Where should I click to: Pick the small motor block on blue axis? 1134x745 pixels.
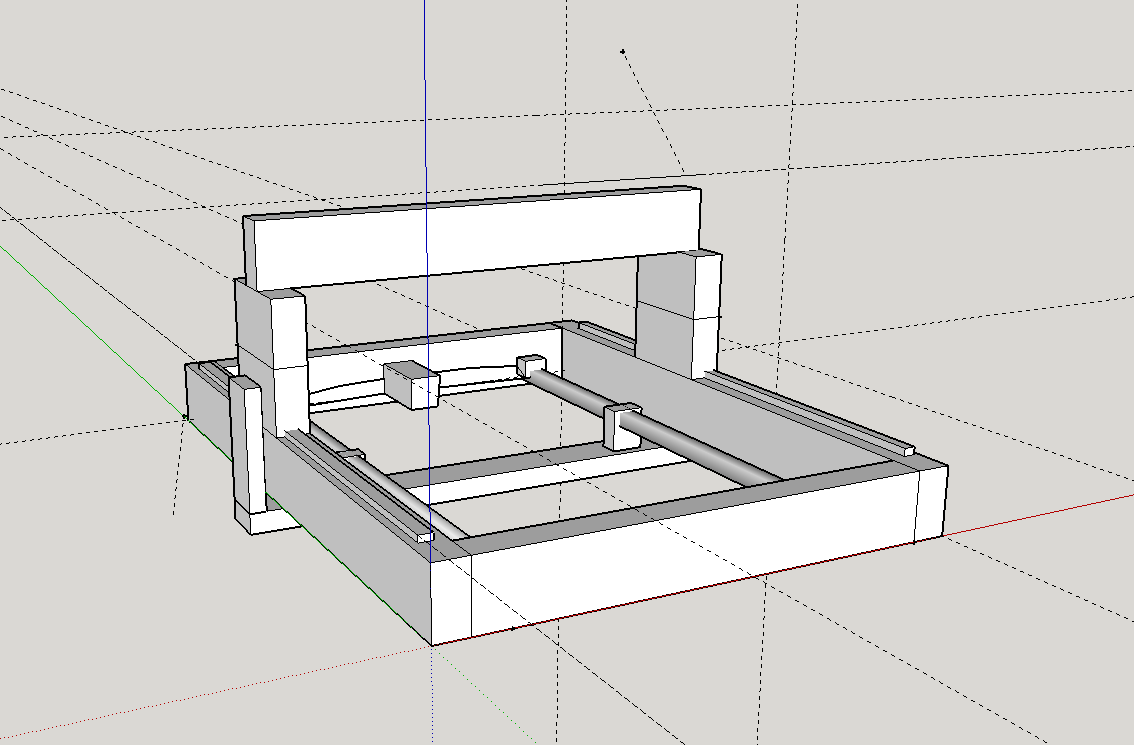(x=410, y=384)
